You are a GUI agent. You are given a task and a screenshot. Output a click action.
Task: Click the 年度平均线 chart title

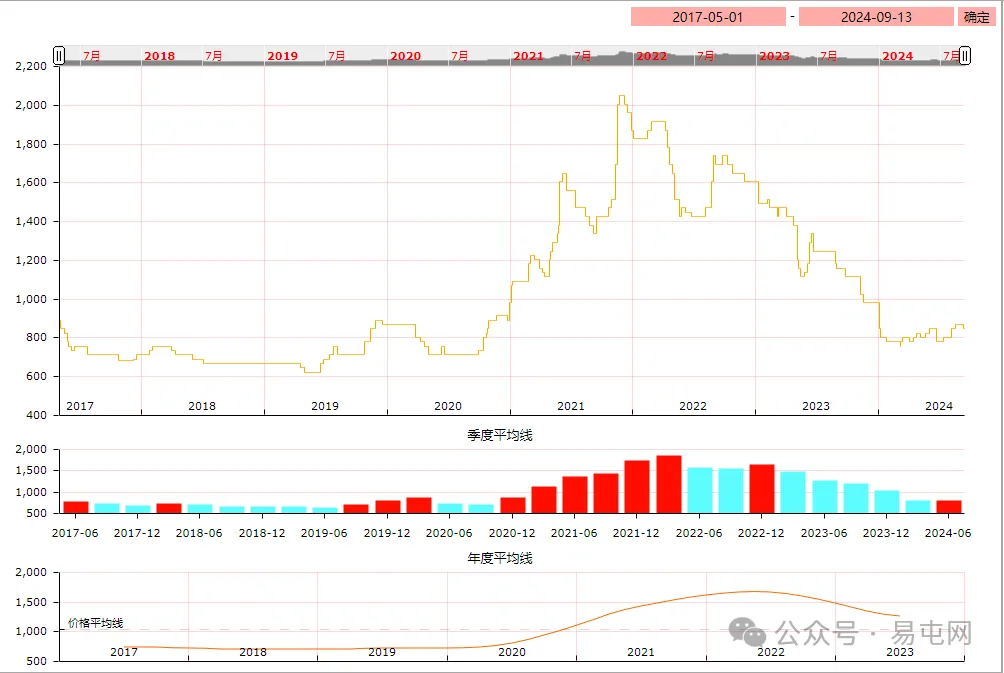[x=500, y=558]
